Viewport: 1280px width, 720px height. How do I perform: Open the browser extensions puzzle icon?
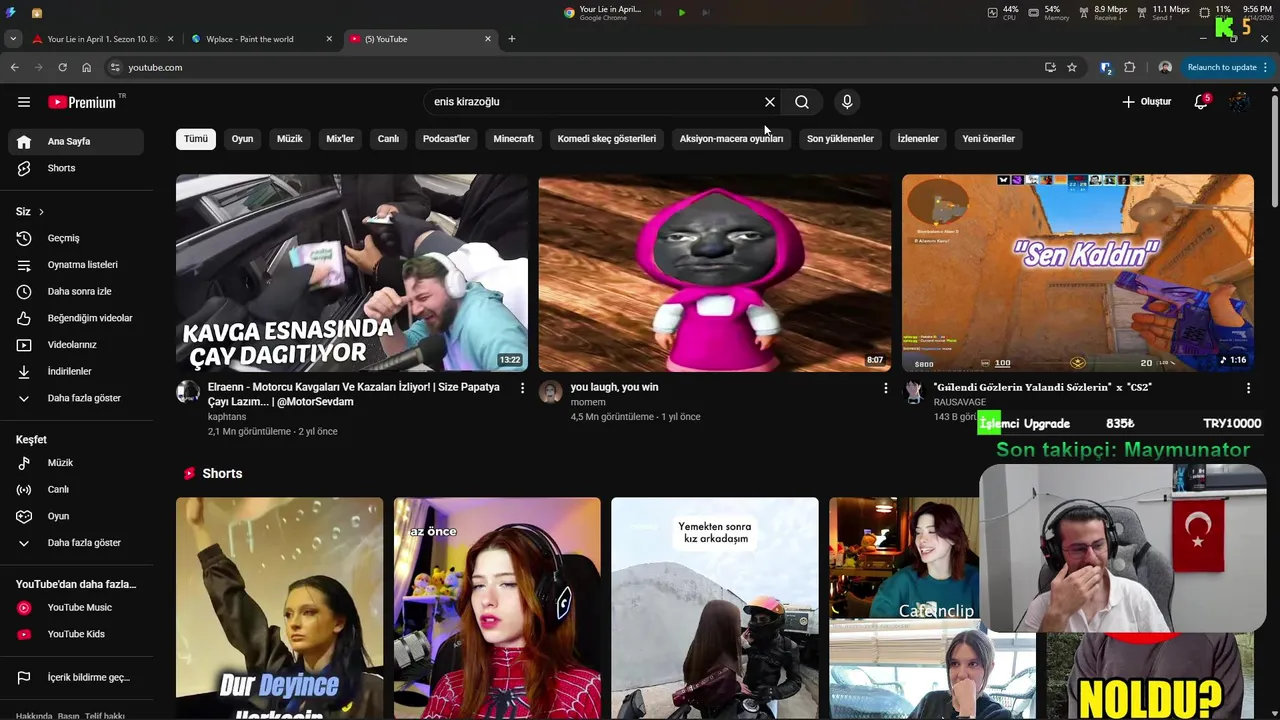coord(1130,67)
